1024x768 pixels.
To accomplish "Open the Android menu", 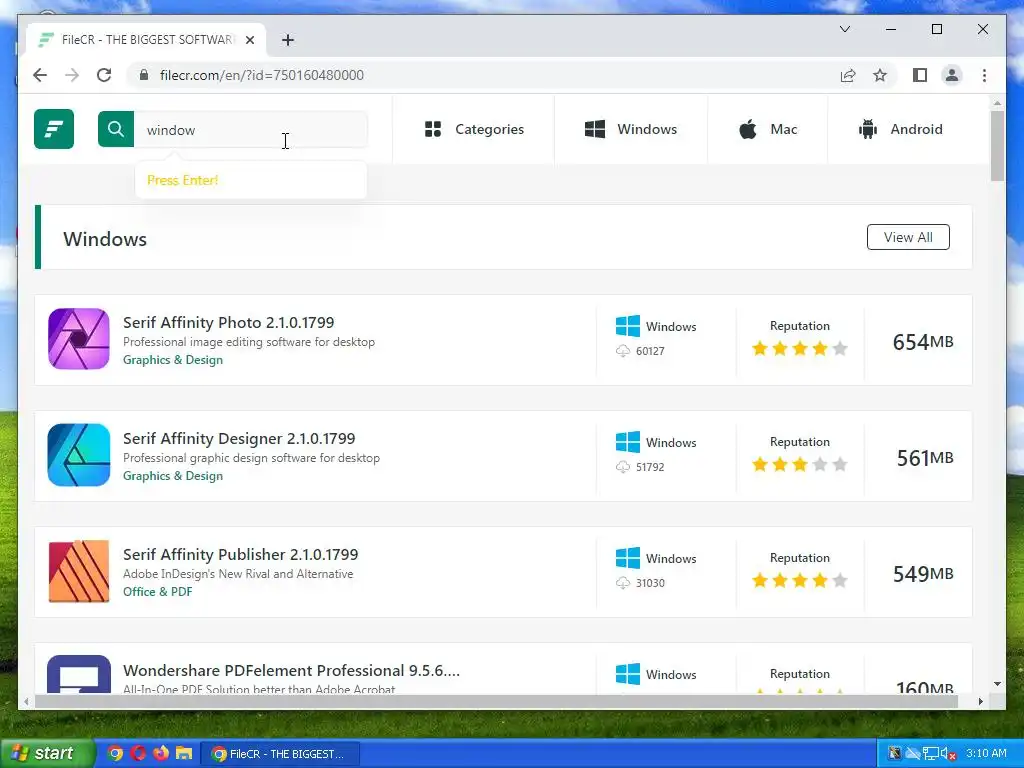I will tap(901, 129).
